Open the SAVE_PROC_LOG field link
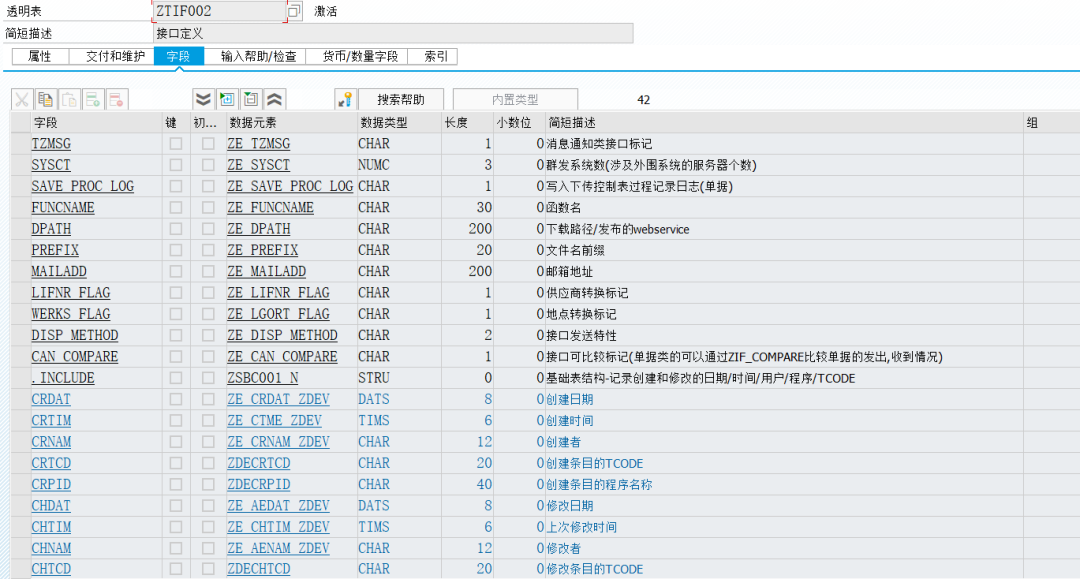Screen dimensions: 1080x579 click(83, 187)
